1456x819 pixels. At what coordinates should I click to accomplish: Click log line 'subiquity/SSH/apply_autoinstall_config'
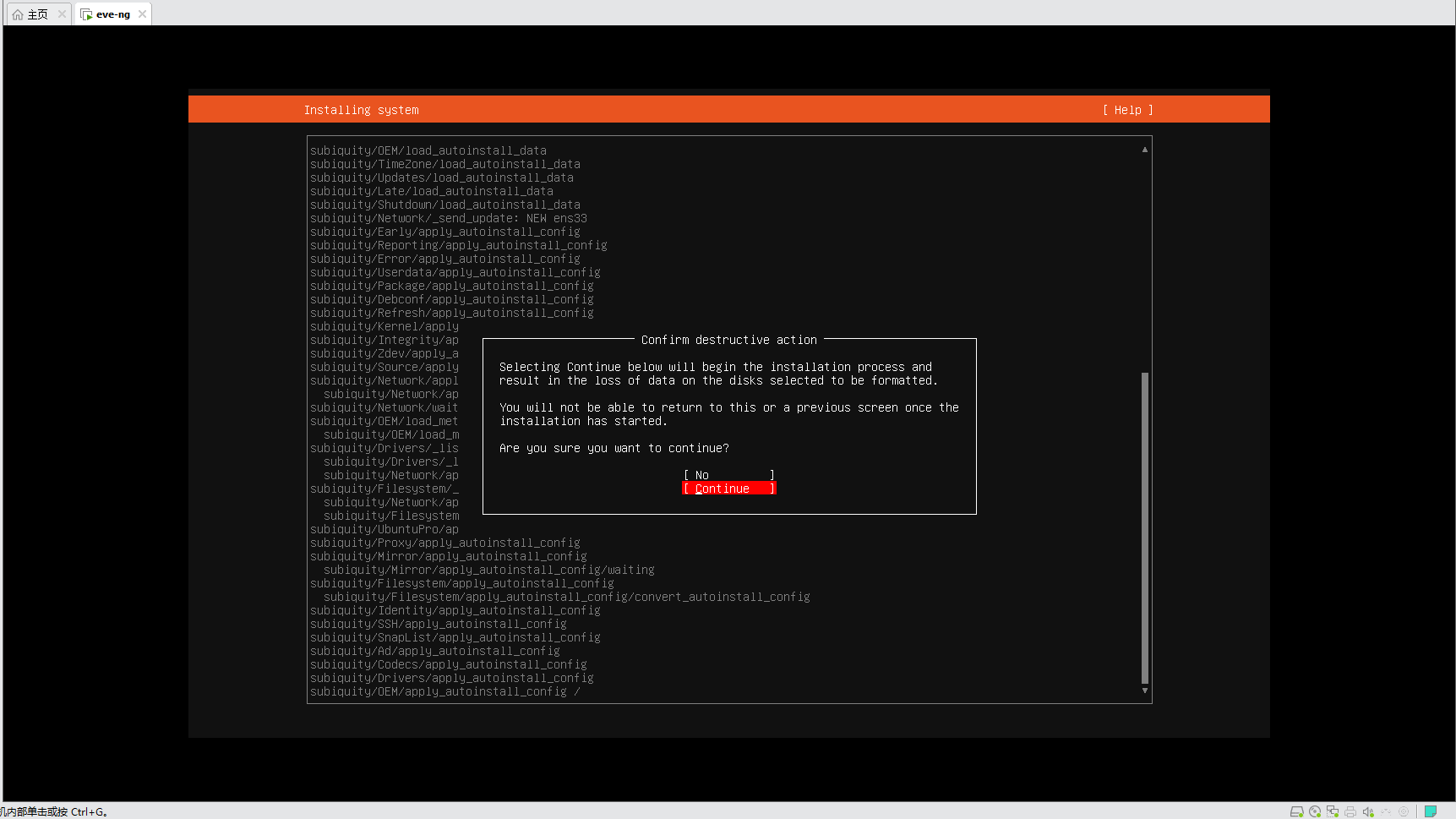pos(439,624)
